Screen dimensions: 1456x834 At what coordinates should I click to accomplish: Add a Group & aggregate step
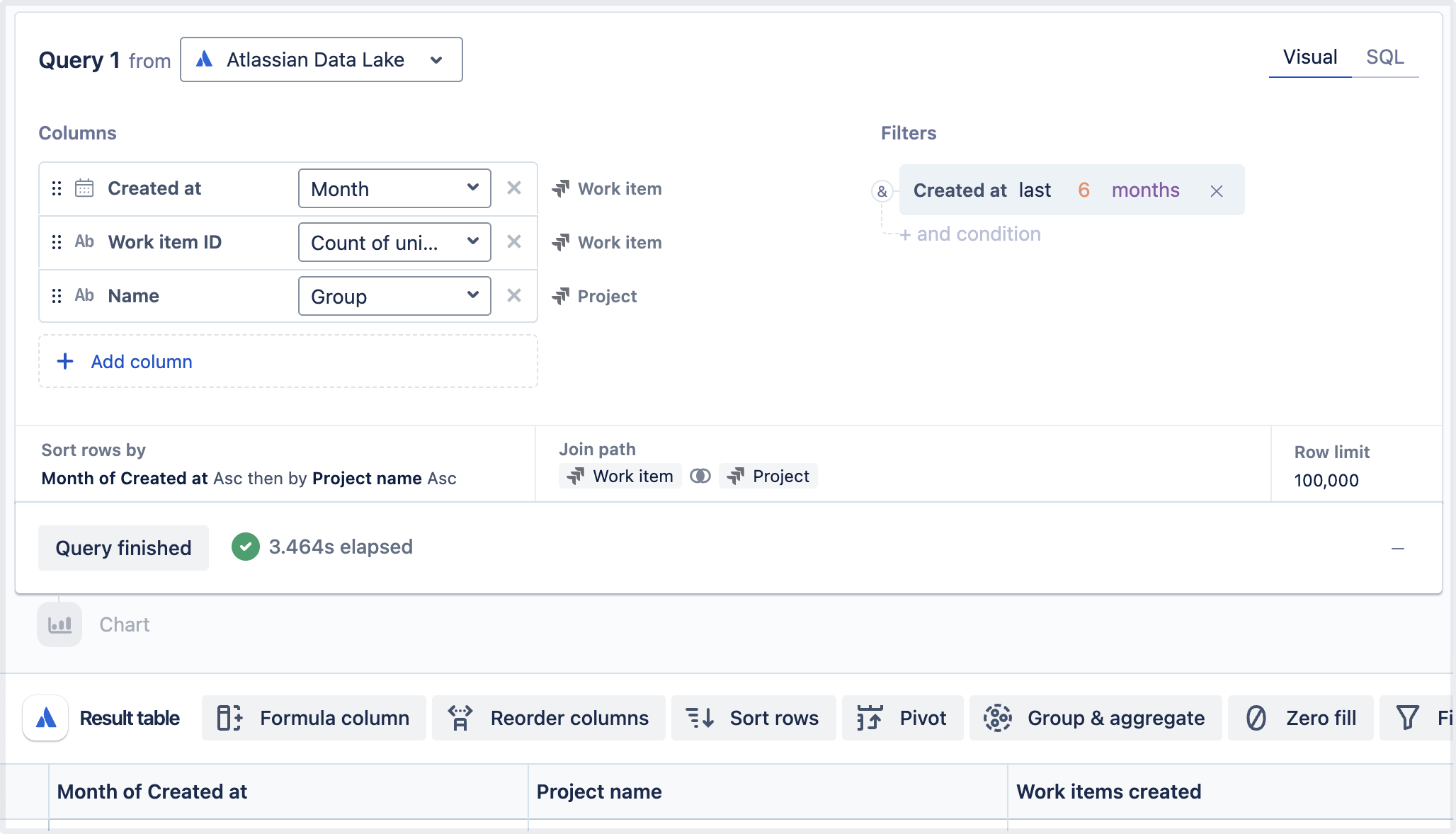[1096, 718]
